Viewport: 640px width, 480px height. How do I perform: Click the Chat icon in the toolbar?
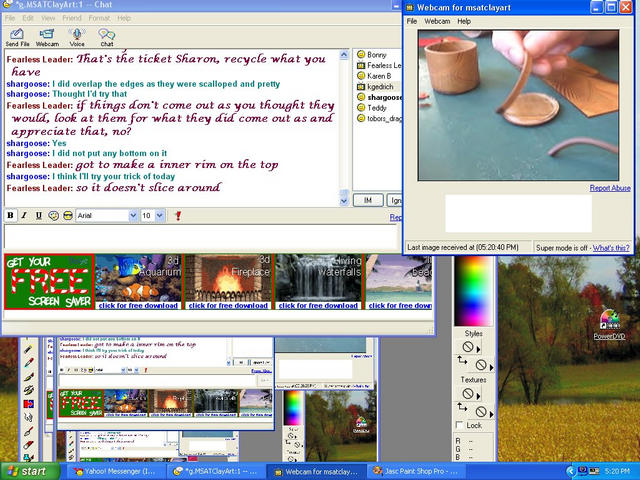click(107, 38)
